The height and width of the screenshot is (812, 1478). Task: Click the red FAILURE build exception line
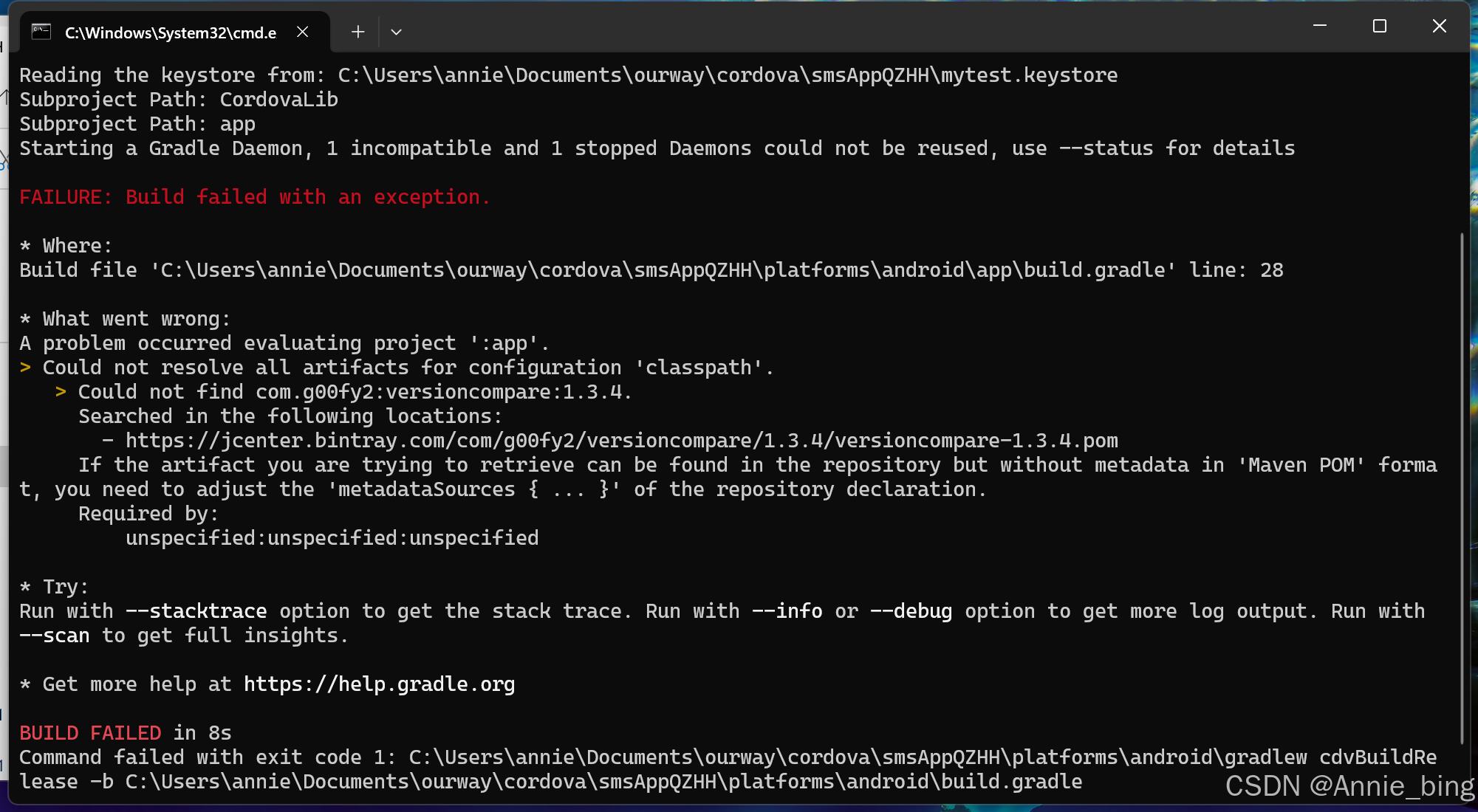(255, 197)
